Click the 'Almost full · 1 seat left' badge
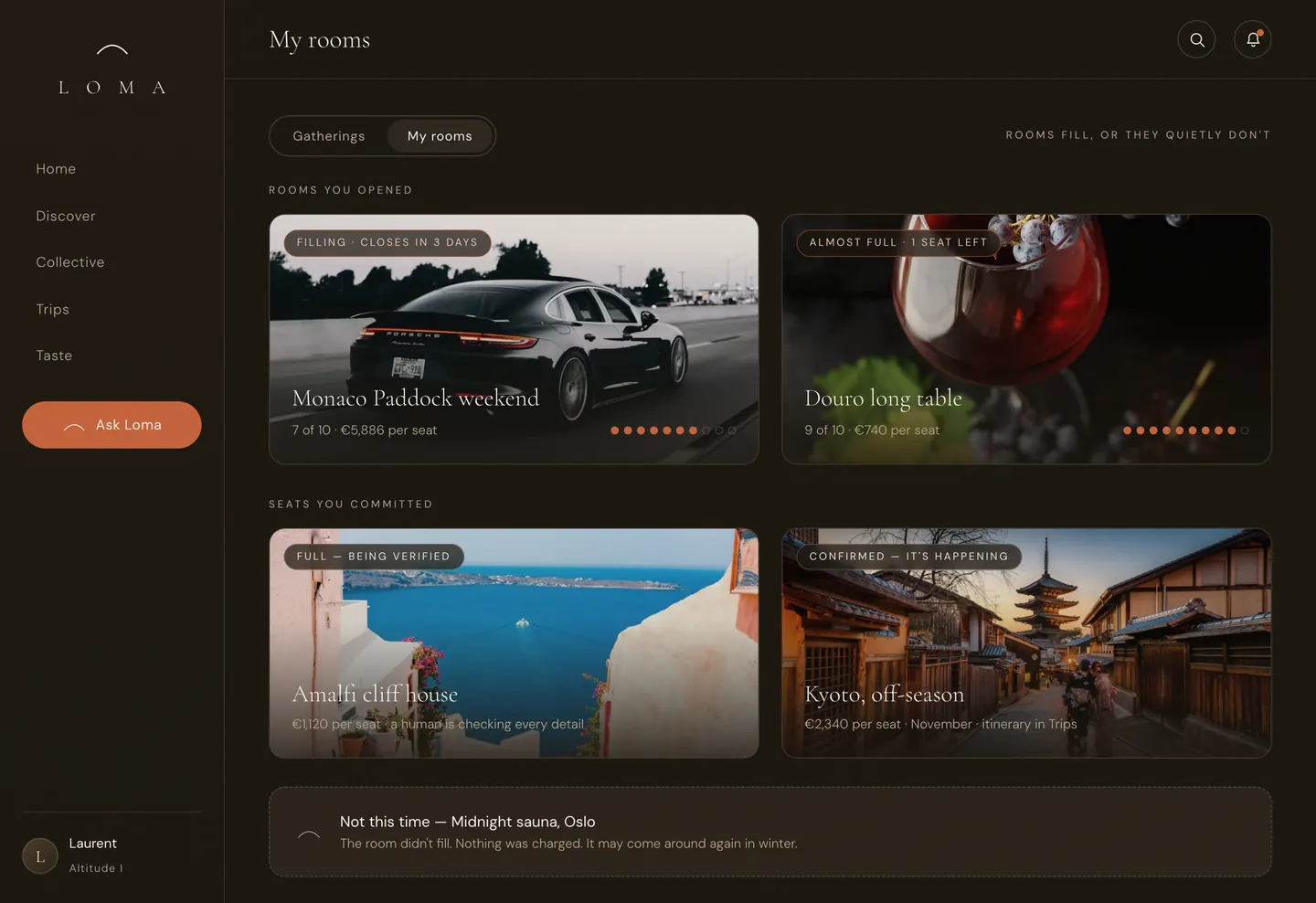 898,243
